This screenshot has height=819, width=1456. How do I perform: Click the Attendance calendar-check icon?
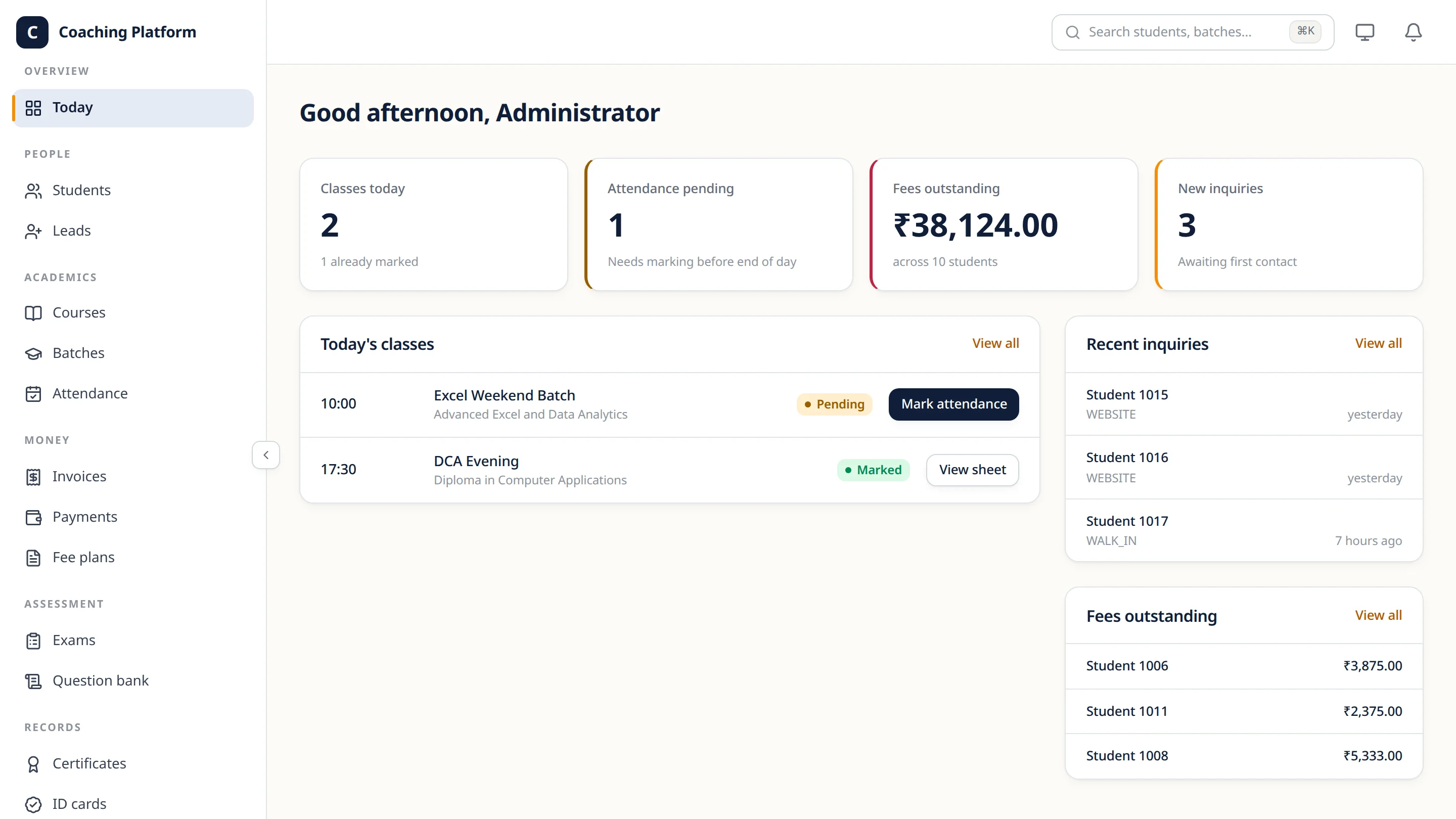point(33,394)
